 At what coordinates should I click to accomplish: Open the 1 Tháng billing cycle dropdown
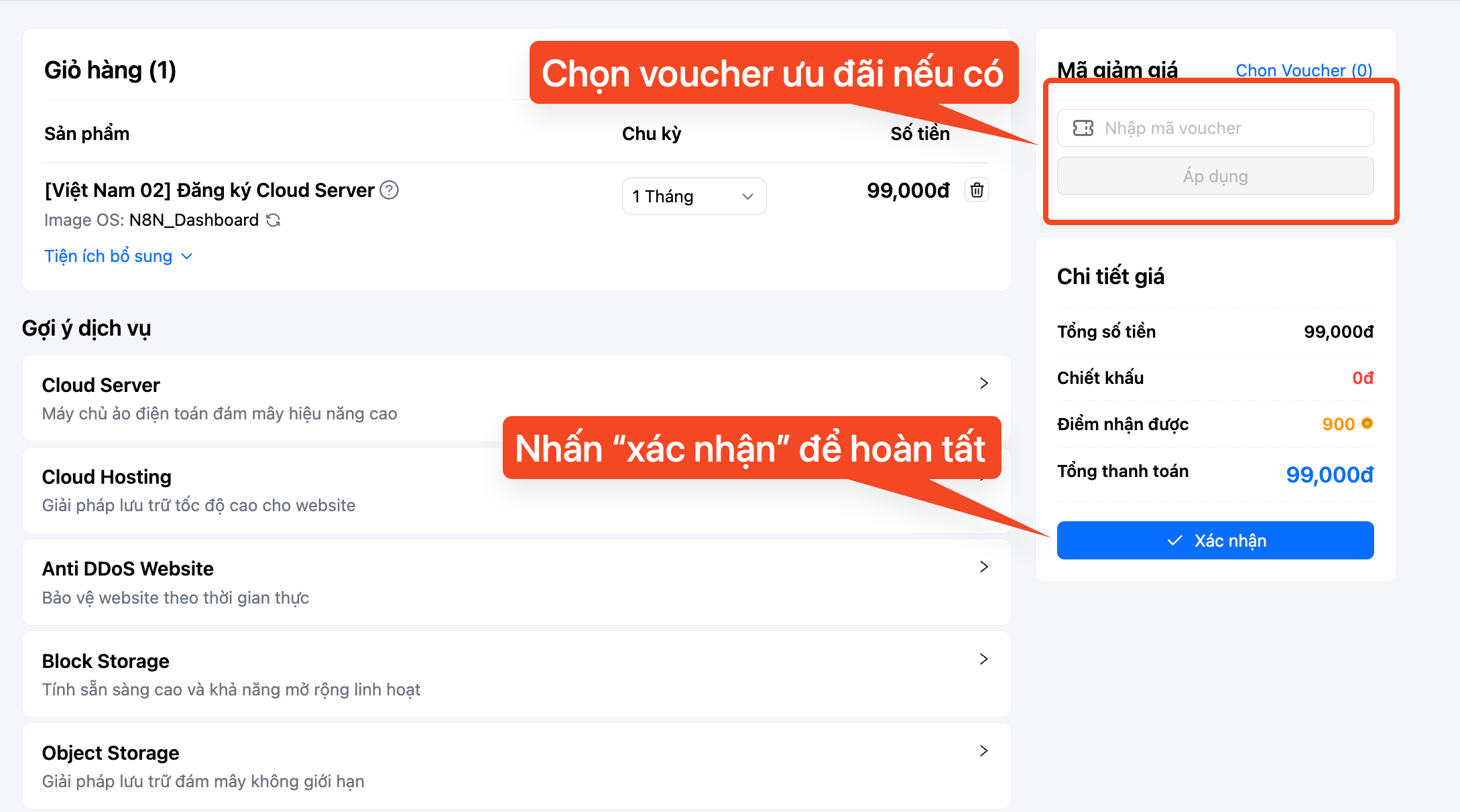coord(694,196)
